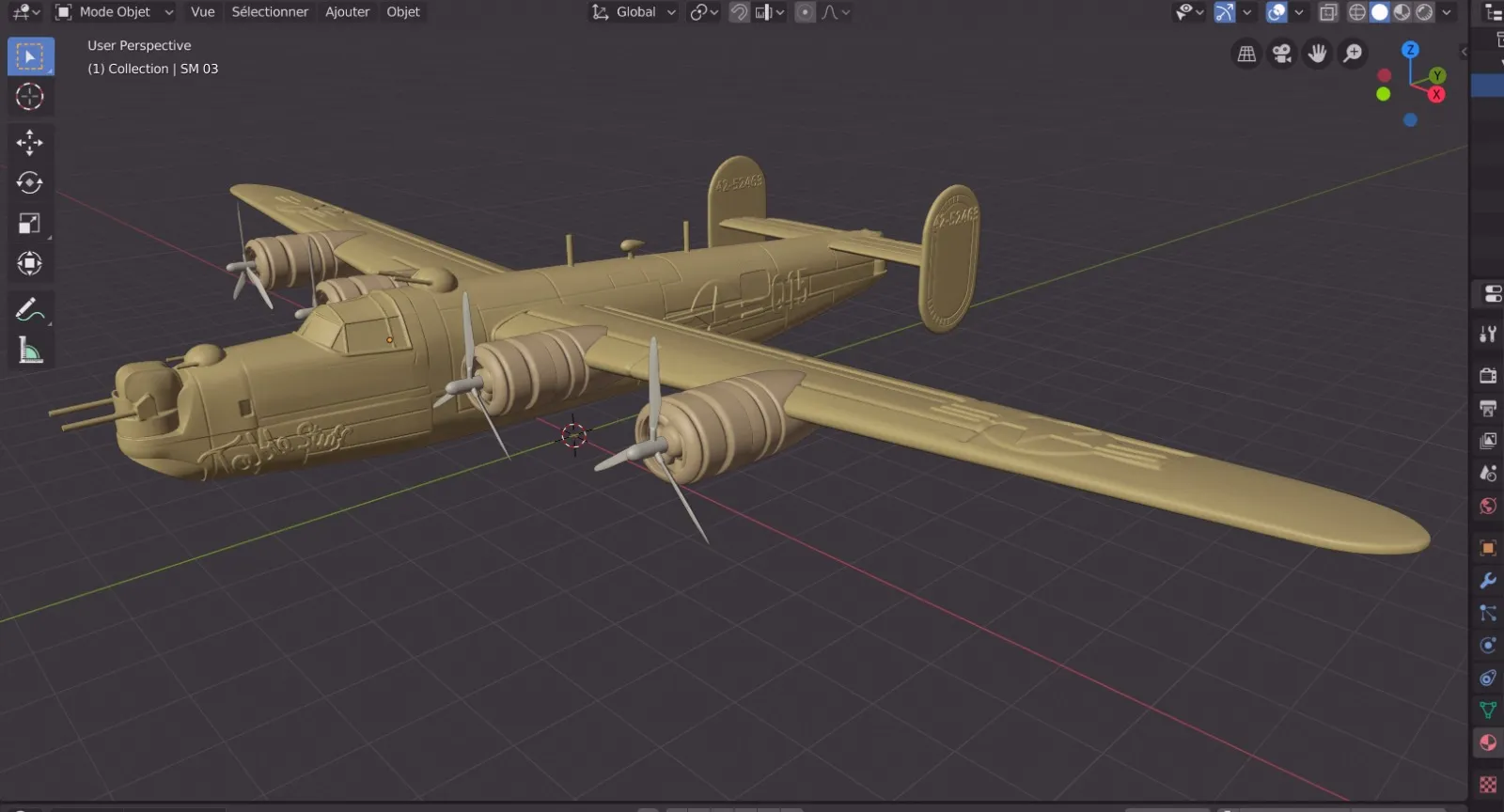Screen dimensions: 1504x812
Task: Select the Annotate pencil tool
Action: pyautogui.click(x=29, y=309)
